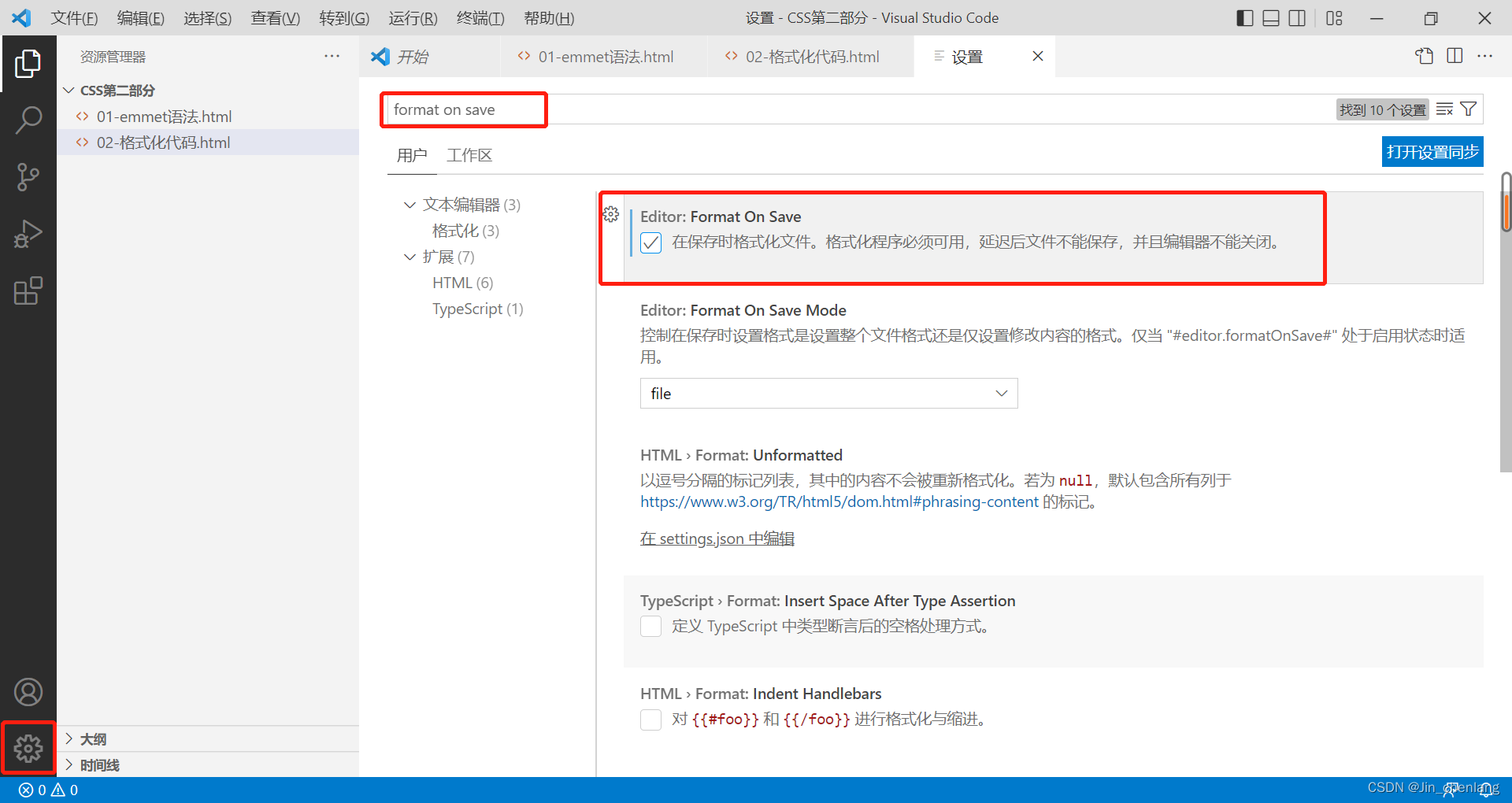Clear the settings search input icon

point(1444,109)
